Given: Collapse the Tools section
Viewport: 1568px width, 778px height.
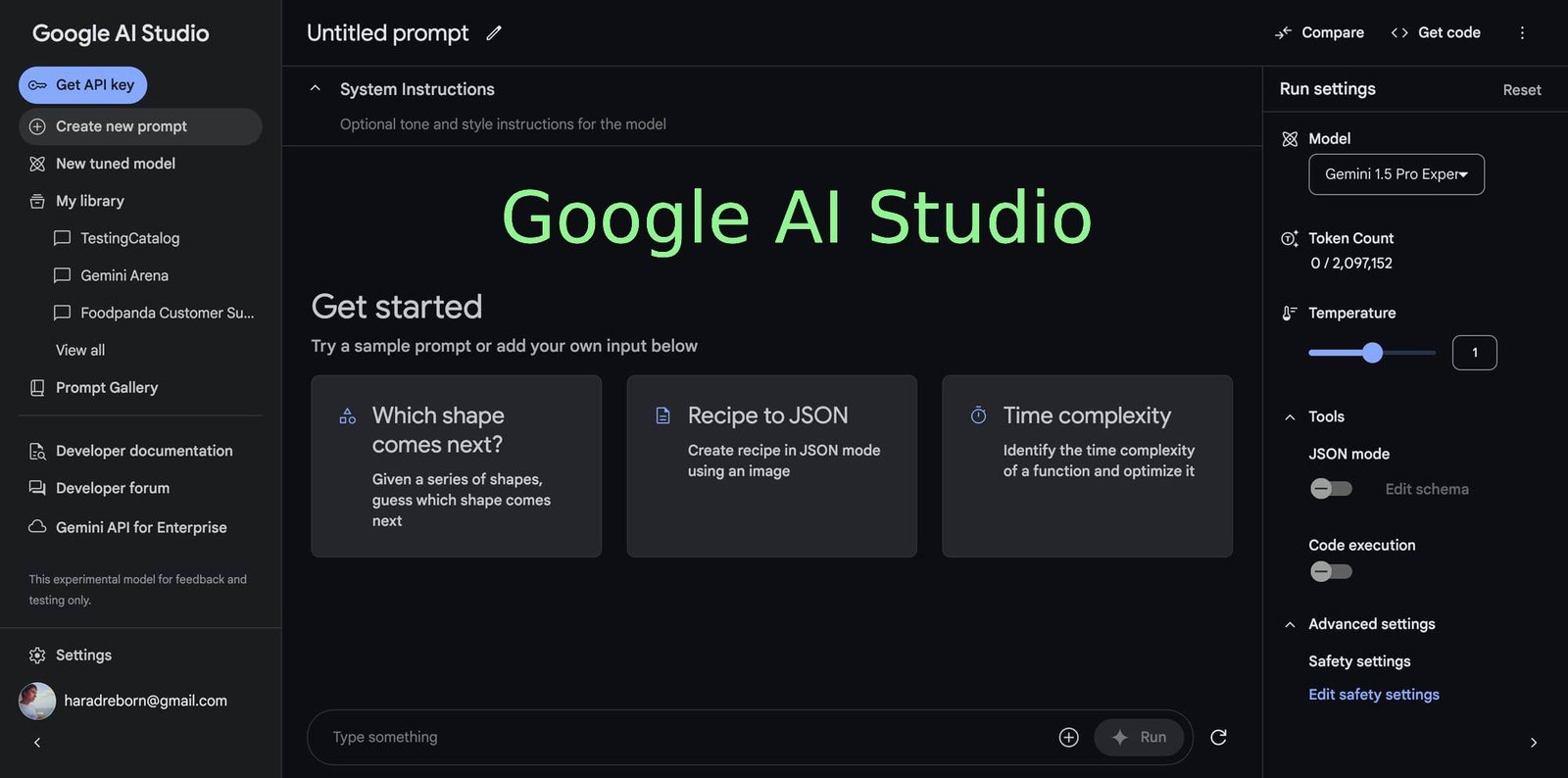Looking at the screenshot, I should [x=1290, y=416].
